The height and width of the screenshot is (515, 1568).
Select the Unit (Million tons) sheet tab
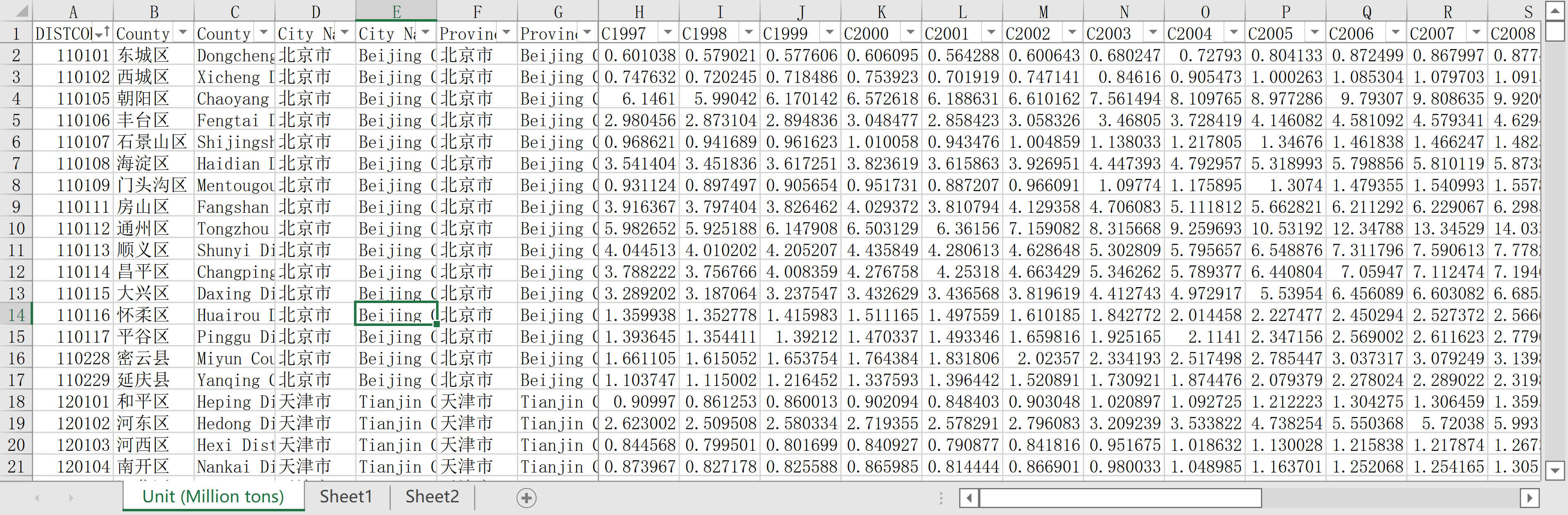click(x=213, y=497)
